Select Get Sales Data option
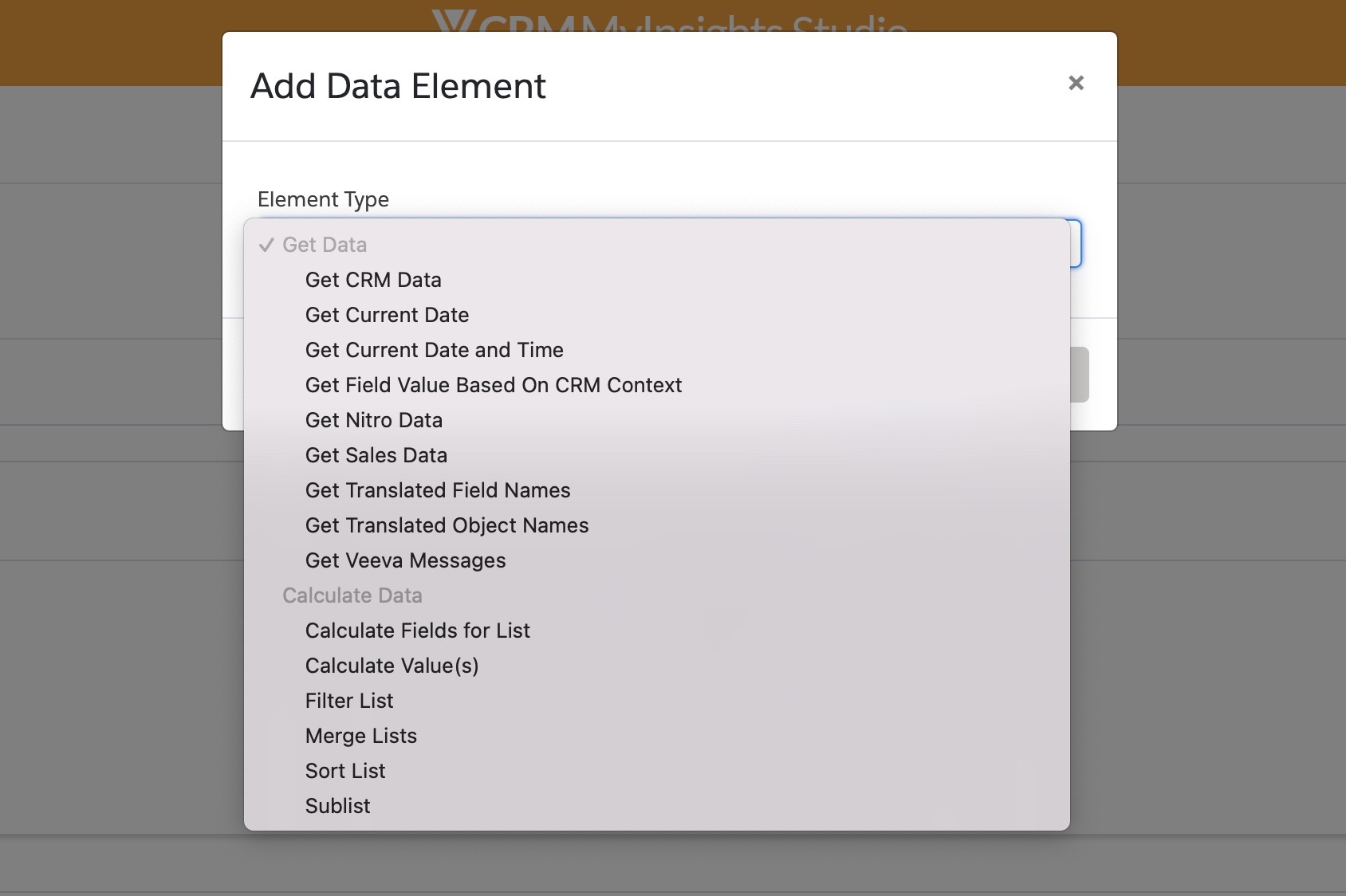This screenshot has height=896, width=1346. (376, 455)
